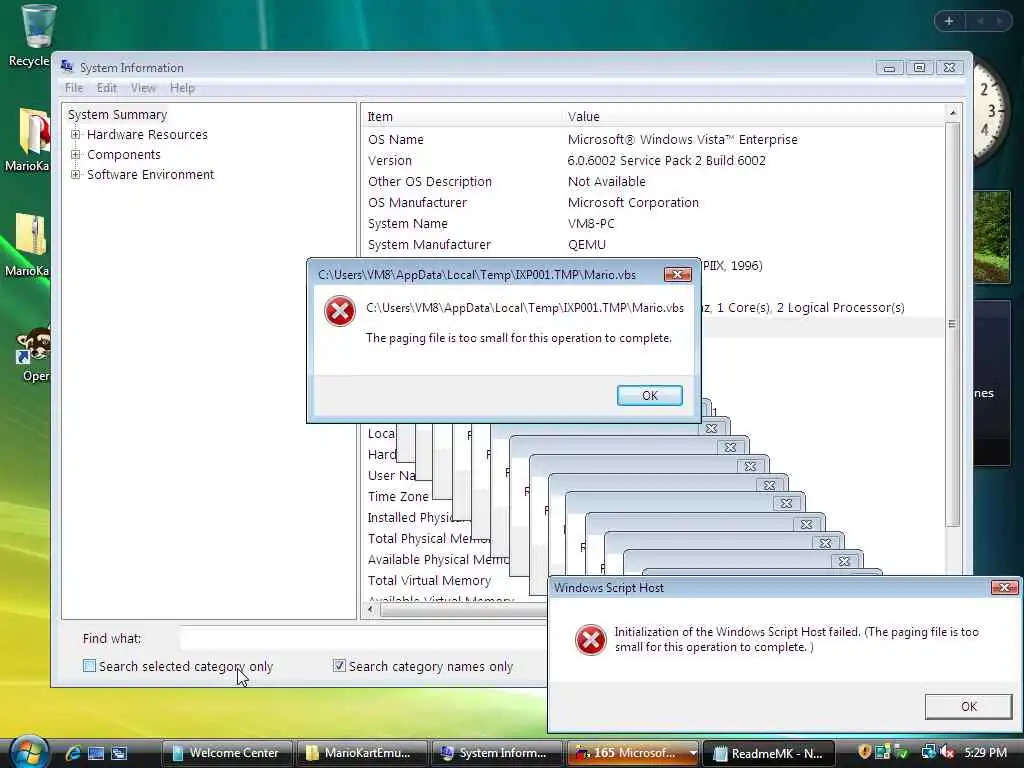Viewport: 1024px width, 768px height.
Task: Click the value QEMU
Action: [x=586, y=244]
